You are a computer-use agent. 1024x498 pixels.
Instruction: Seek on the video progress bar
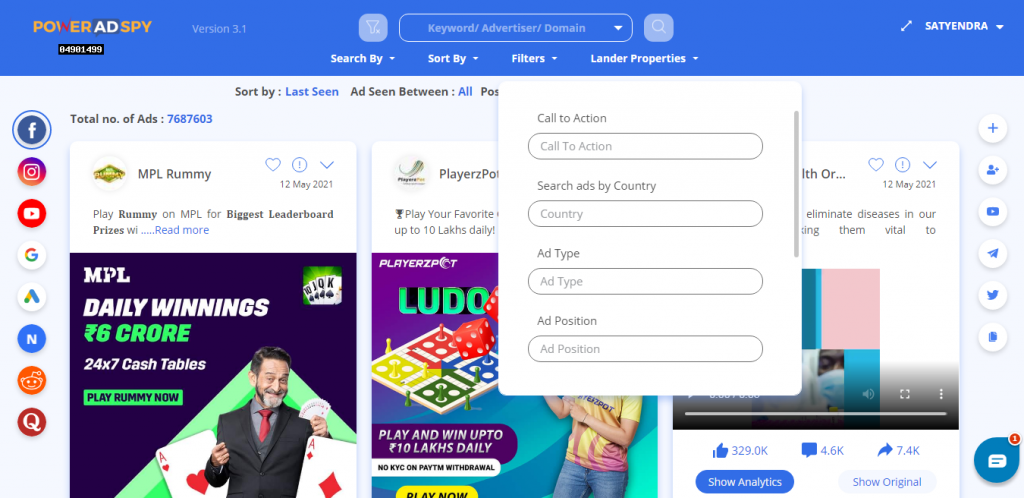point(815,414)
